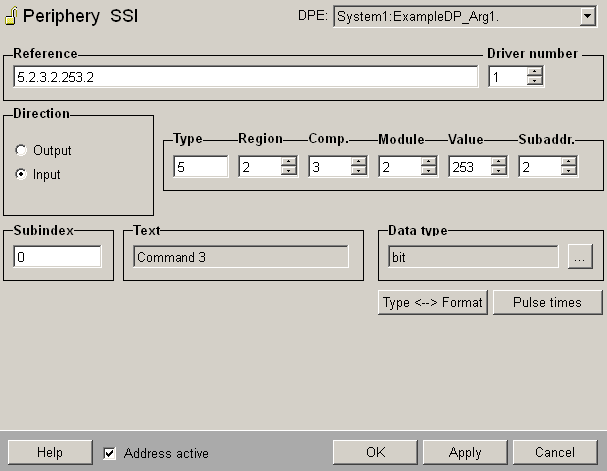Click the Type input field
Image resolution: width=607 pixels, height=471 pixels.
200,167
